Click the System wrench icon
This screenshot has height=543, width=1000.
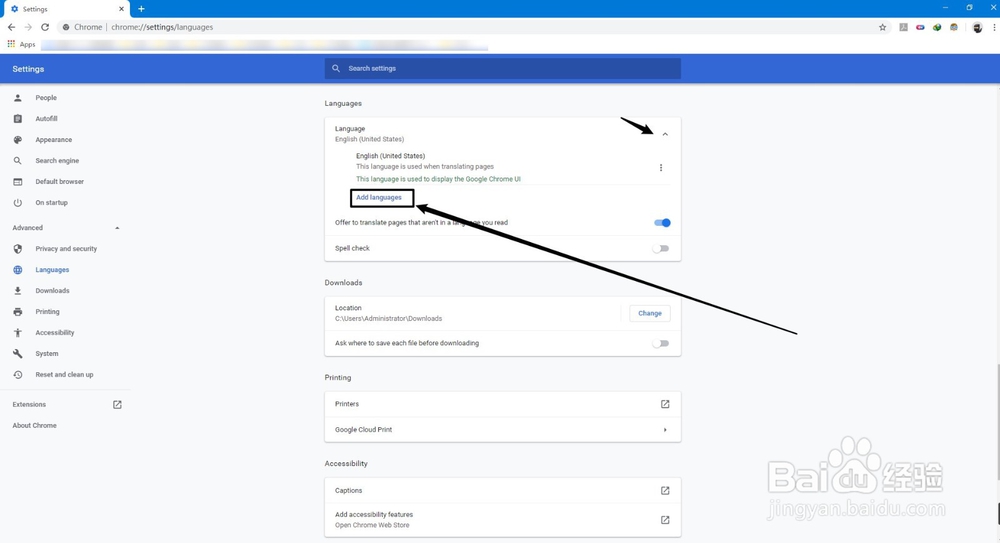[18, 353]
